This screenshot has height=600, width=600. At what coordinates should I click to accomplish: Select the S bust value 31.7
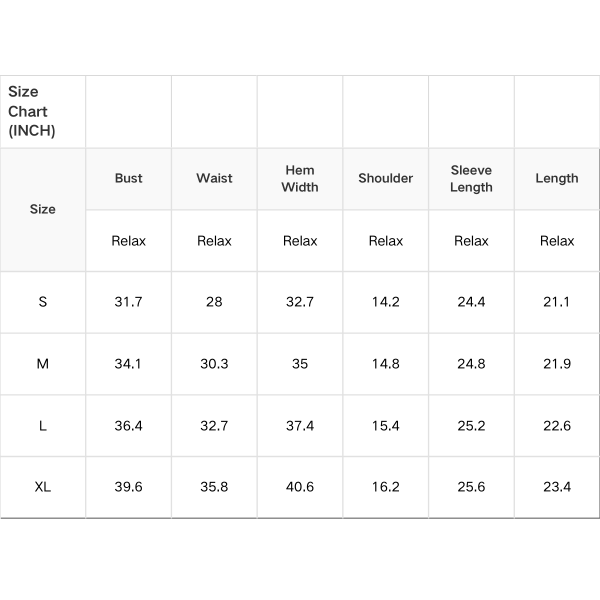pos(128,302)
